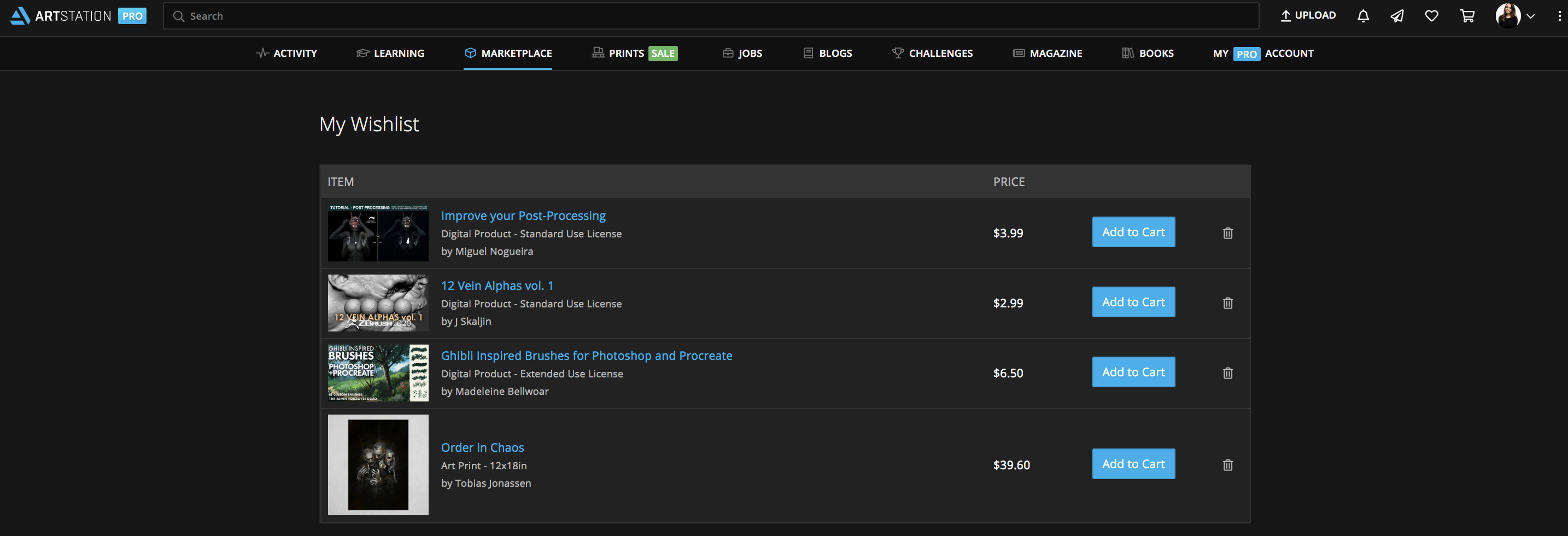Add Ghibli Inspired Brushes to cart
This screenshot has height=536, width=1568.
1133,372
